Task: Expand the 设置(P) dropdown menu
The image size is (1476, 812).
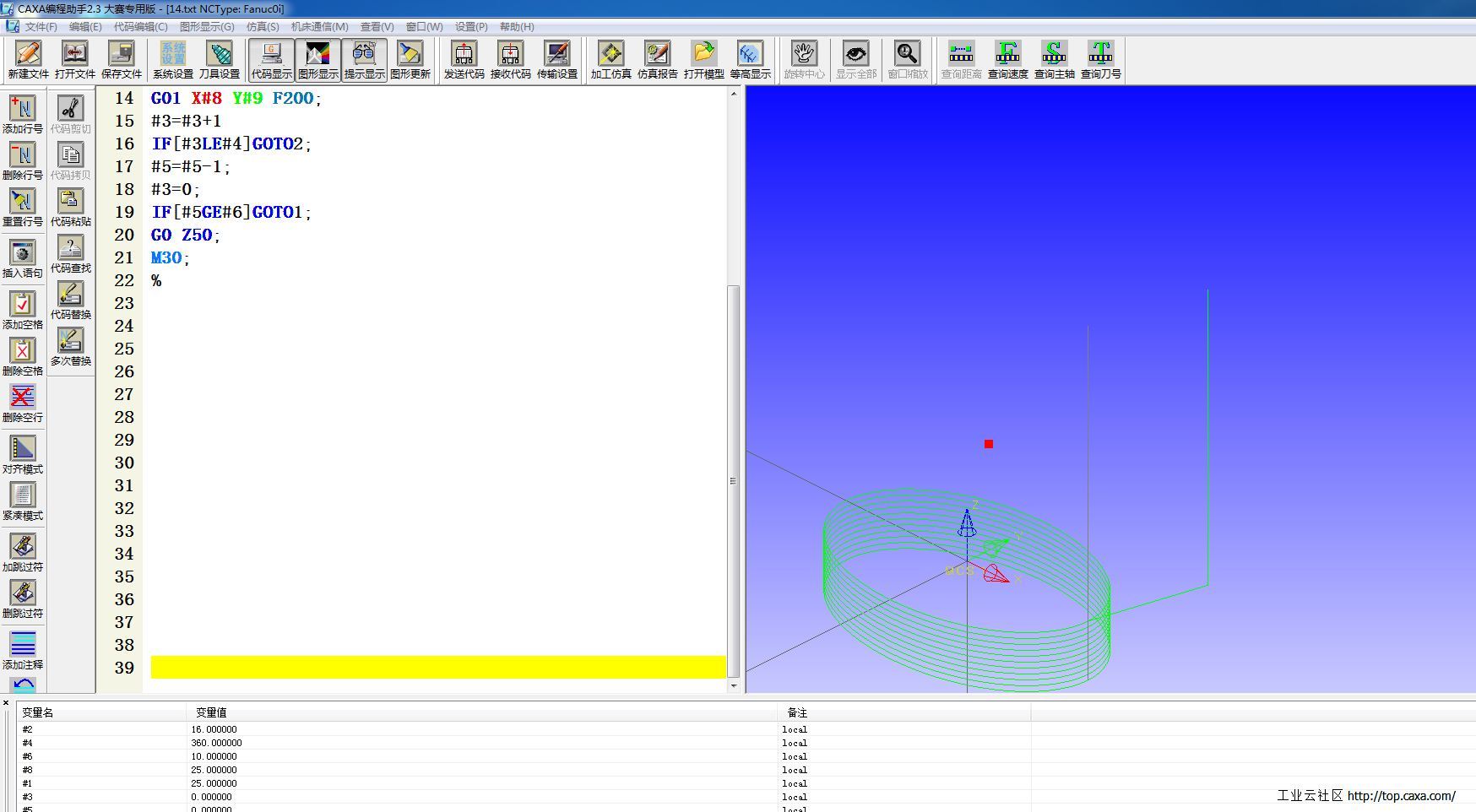Action: pyautogui.click(x=470, y=27)
